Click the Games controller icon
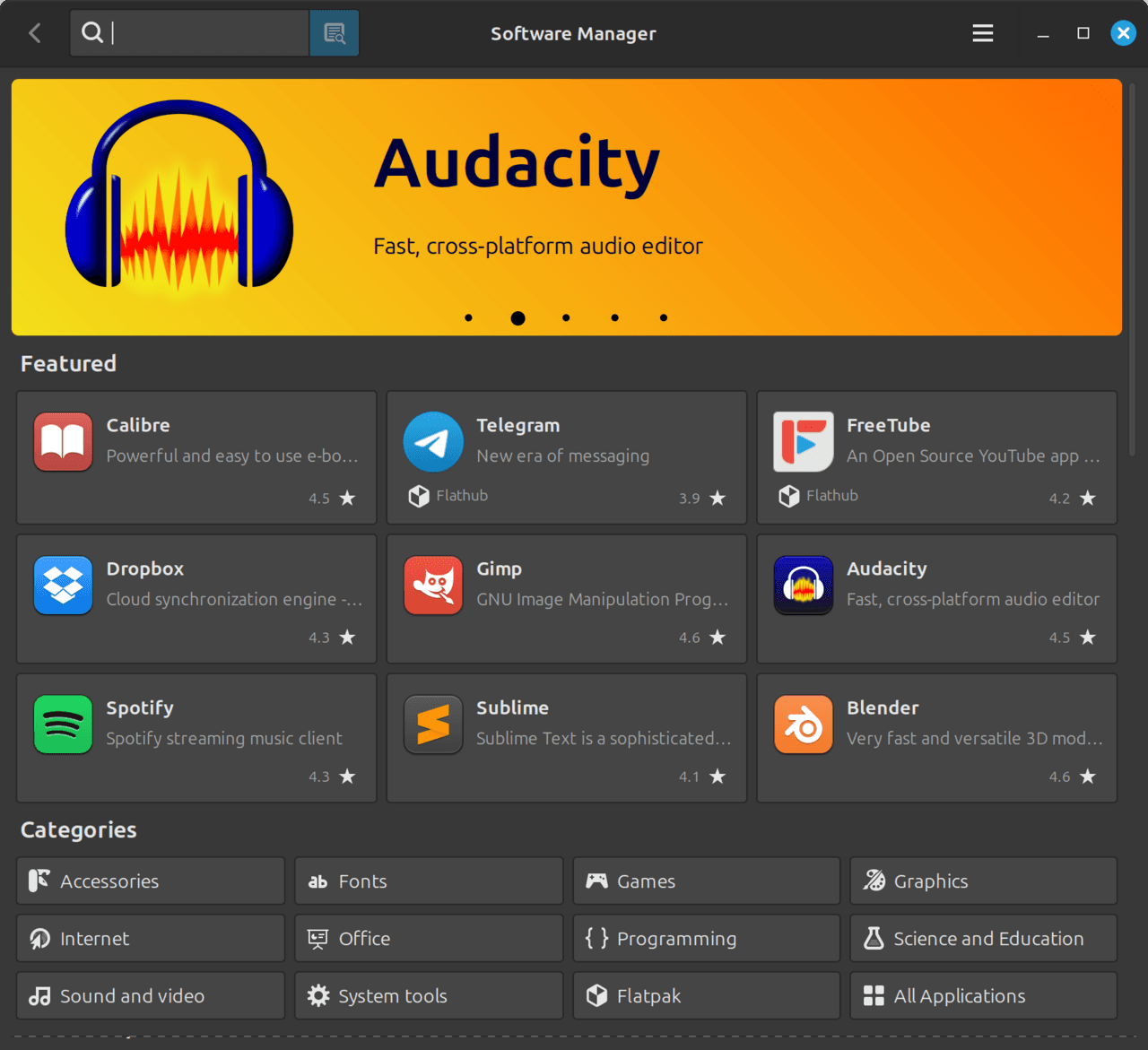Viewport: 1148px width, 1050px height. point(596,881)
